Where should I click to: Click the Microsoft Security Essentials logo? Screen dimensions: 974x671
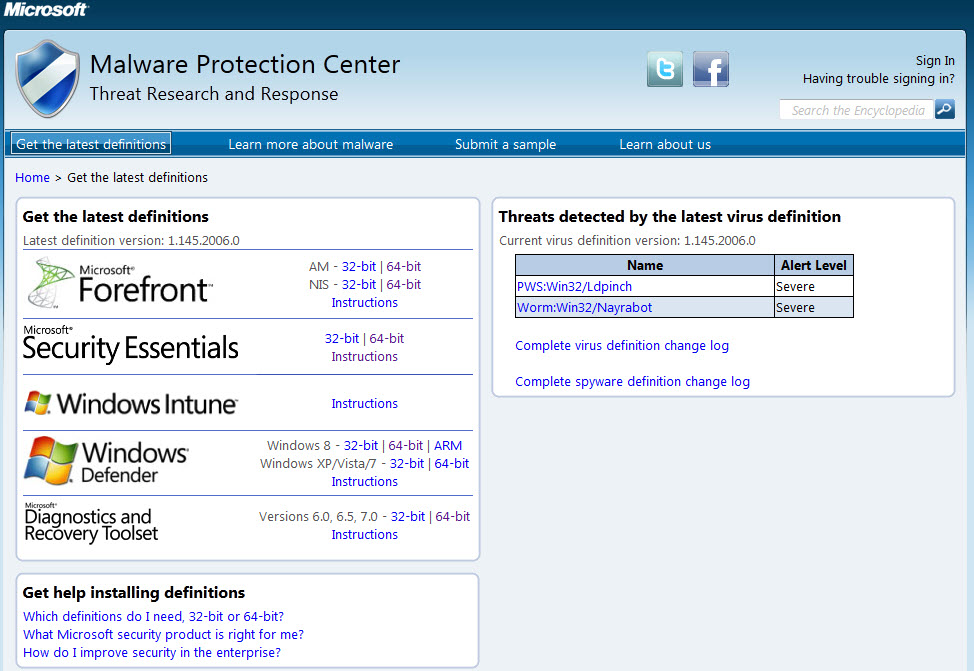pyautogui.click(x=130, y=344)
